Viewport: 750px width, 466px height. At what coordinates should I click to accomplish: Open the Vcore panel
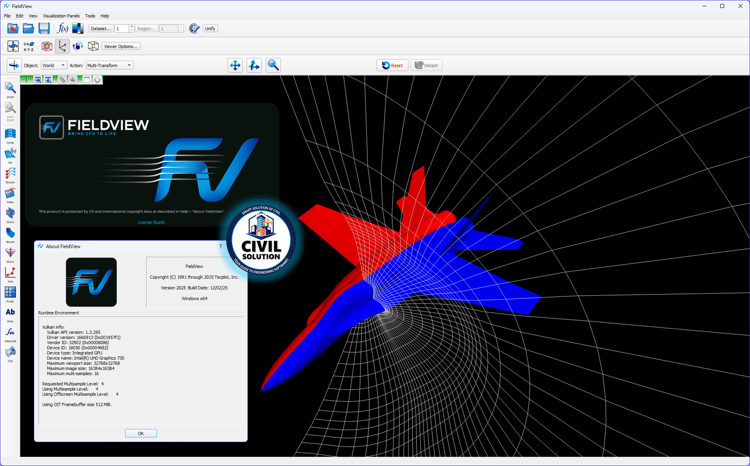(x=10, y=255)
